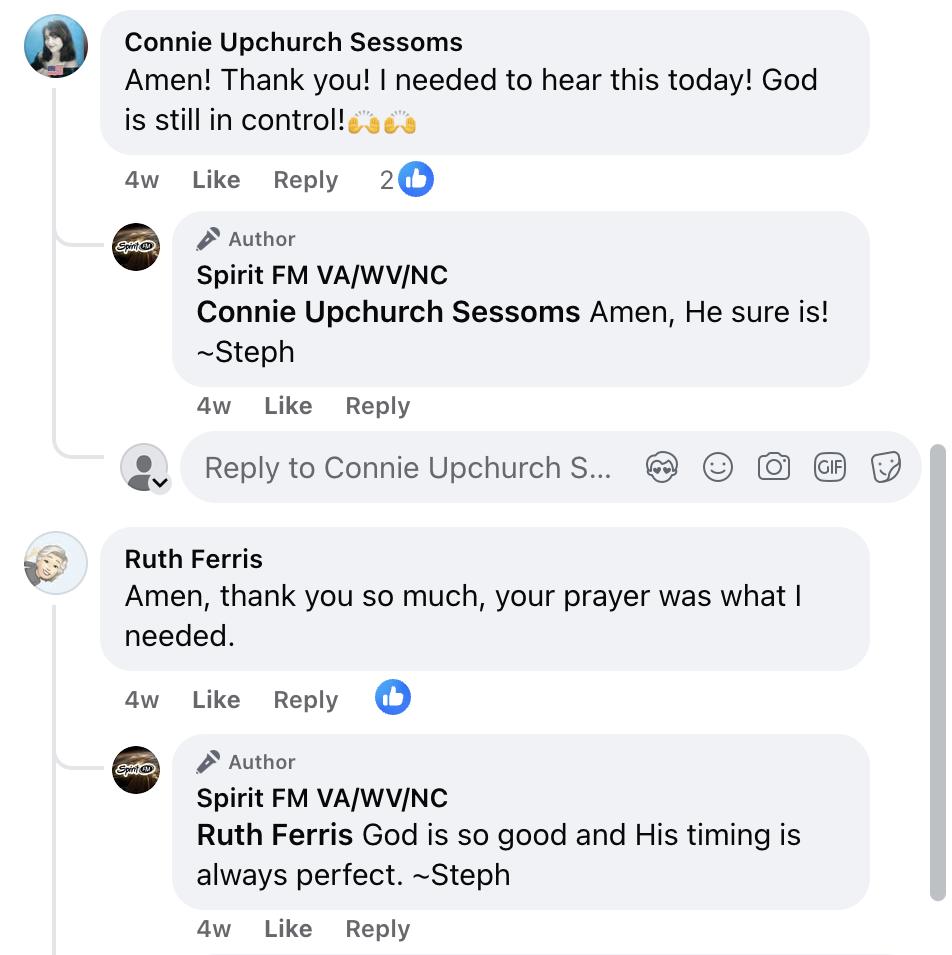Open Connie Upchurch Sessoms's profile picture
The image size is (952, 955).
(x=56, y=47)
